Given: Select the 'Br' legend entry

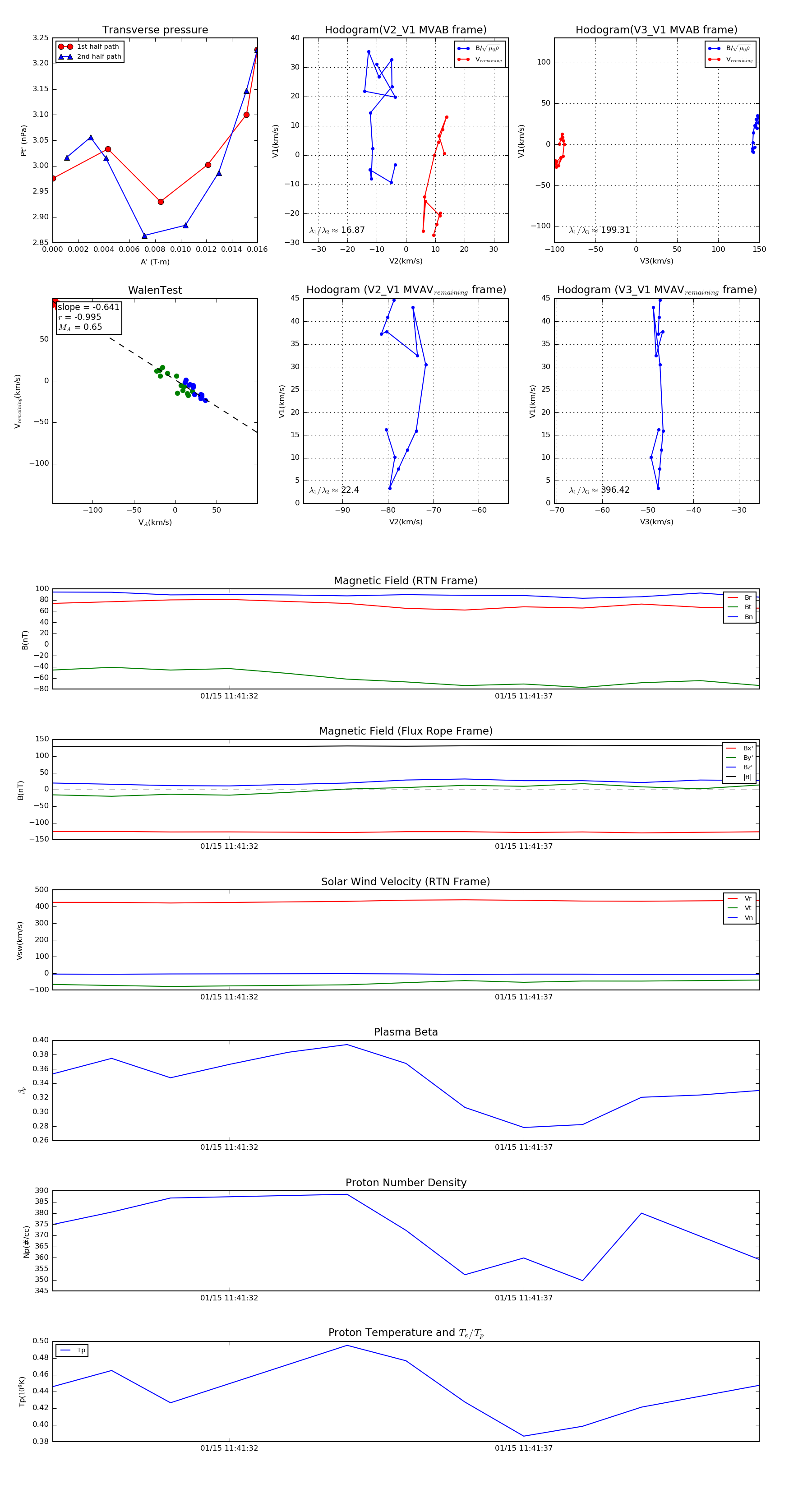Looking at the screenshot, I should tap(740, 598).
